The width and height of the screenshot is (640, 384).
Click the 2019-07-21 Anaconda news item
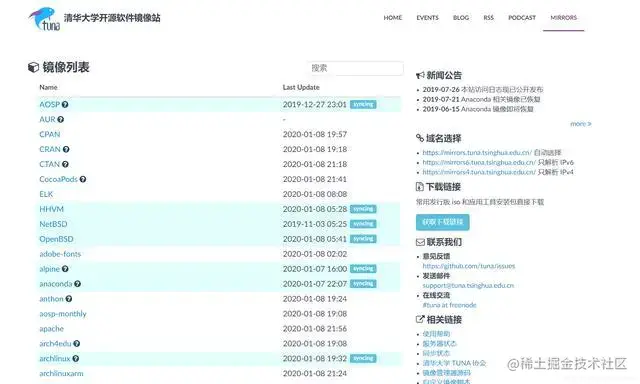coord(481,99)
